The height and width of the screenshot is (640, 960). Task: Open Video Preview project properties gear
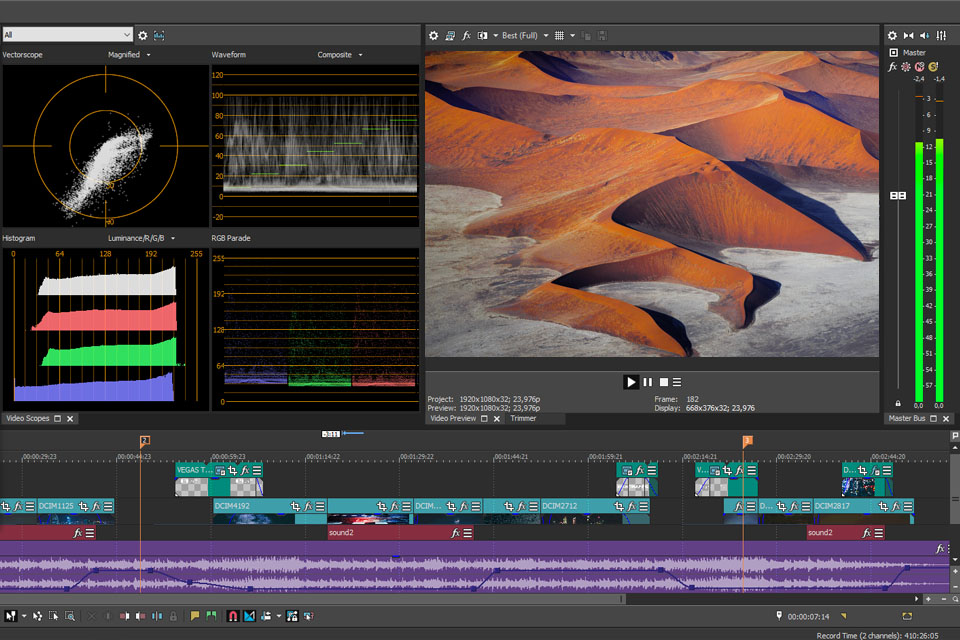[433, 36]
